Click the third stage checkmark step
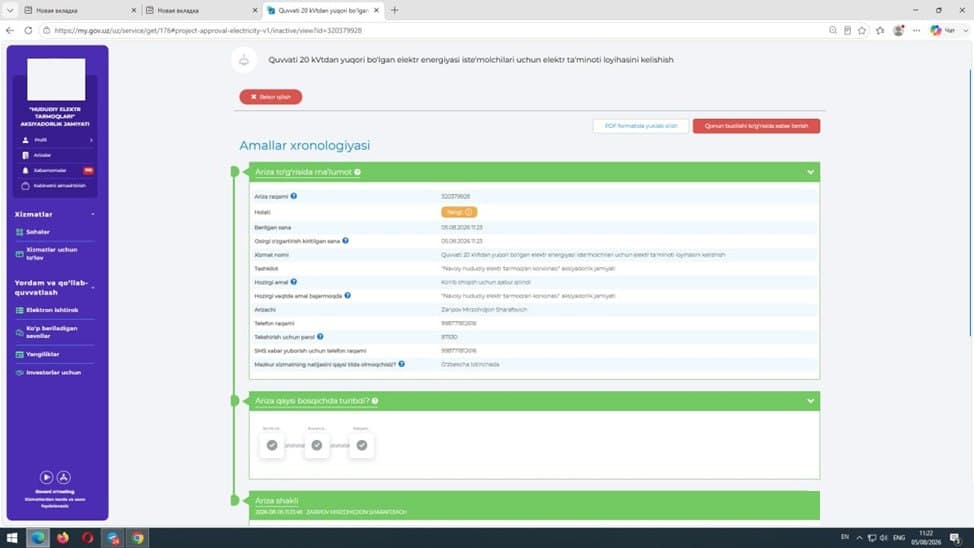The width and height of the screenshot is (974, 548). (x=362, y=445)
